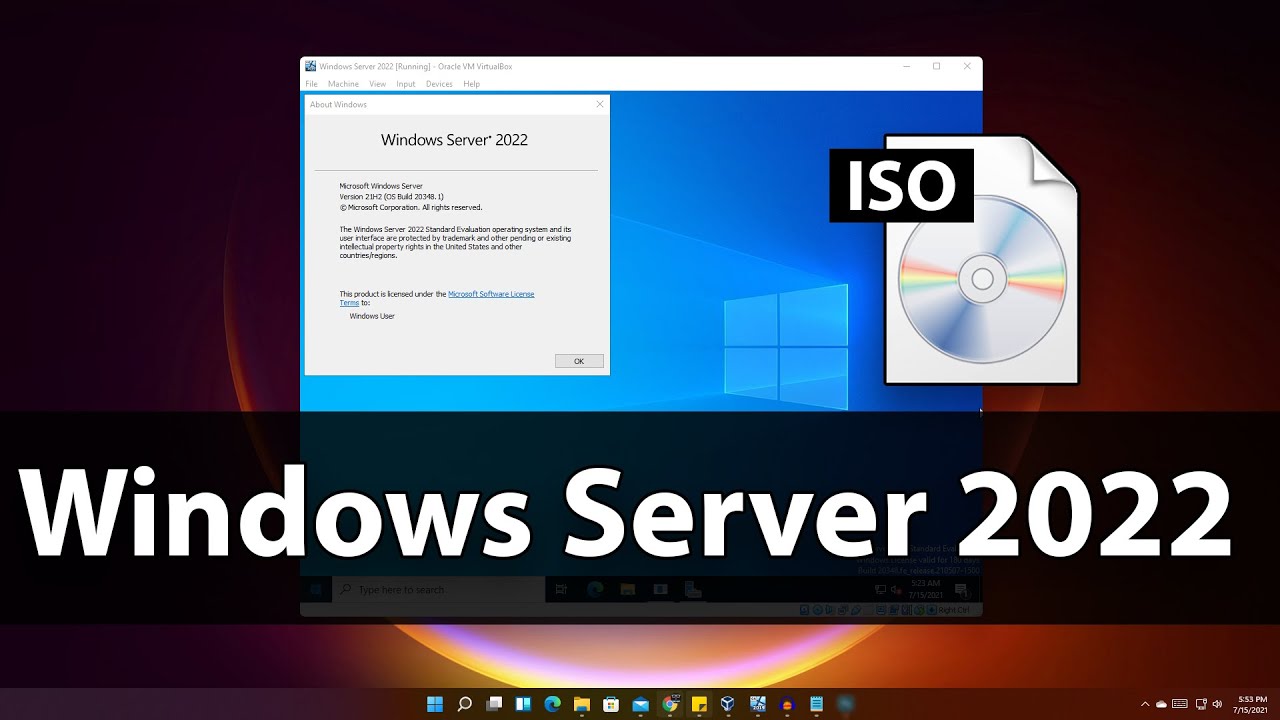Open VirtualBox from the host taskbar
This screenshot has width=1280, height=720.
[728, 704]
